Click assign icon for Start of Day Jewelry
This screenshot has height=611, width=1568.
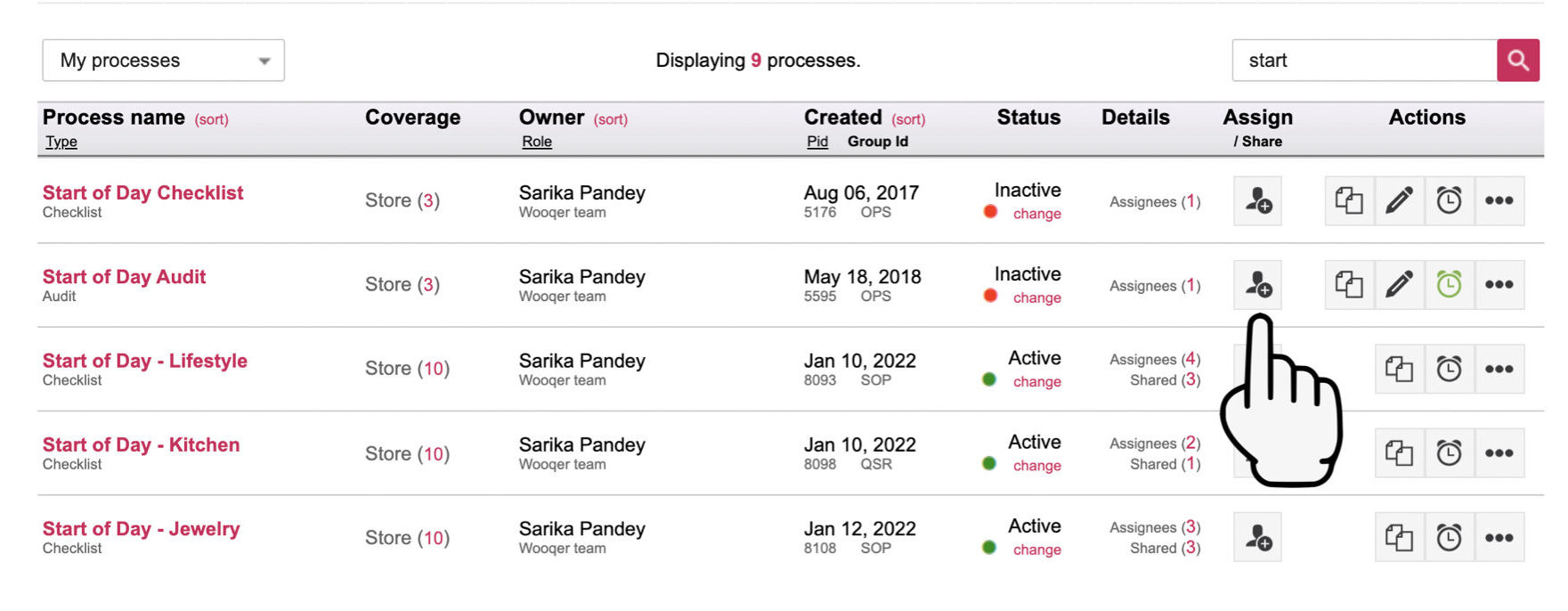(x=1257, y=537)
